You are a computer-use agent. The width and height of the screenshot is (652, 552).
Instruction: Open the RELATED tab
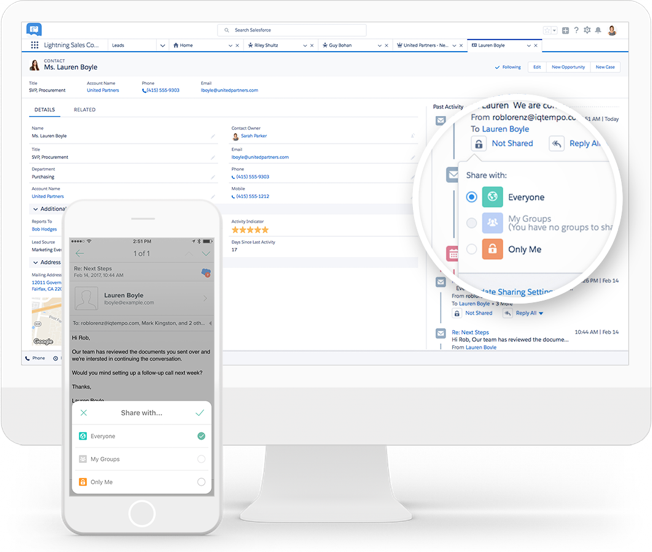pyautogui.click(x=84, y=110)
